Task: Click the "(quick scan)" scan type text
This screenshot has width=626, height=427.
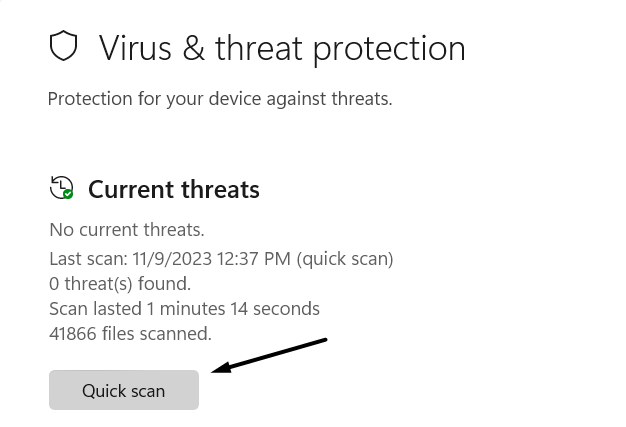Action: pyautogui.click(x=345, y=259)
